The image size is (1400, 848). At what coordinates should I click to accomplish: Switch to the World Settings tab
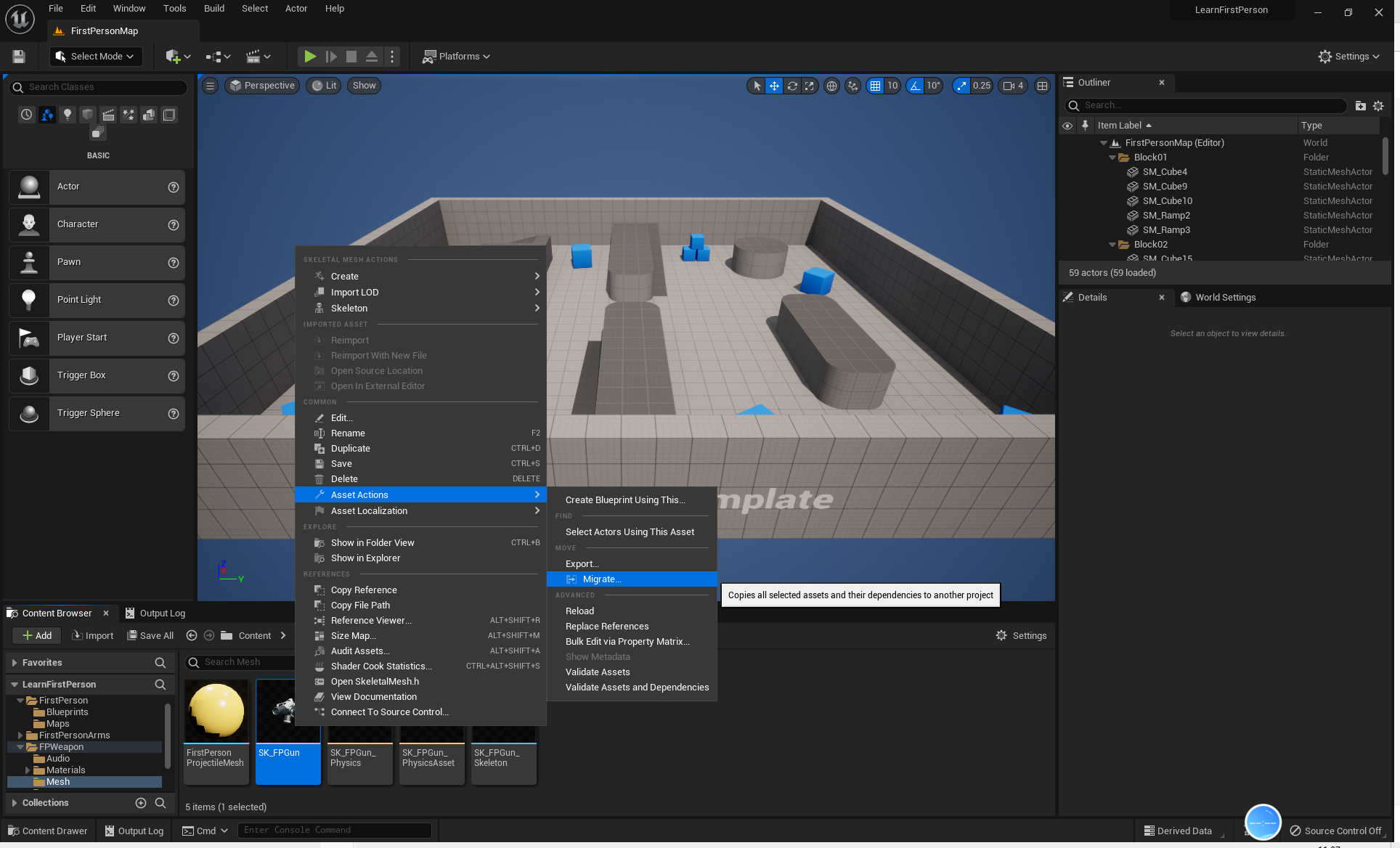tap(1225, 297)
